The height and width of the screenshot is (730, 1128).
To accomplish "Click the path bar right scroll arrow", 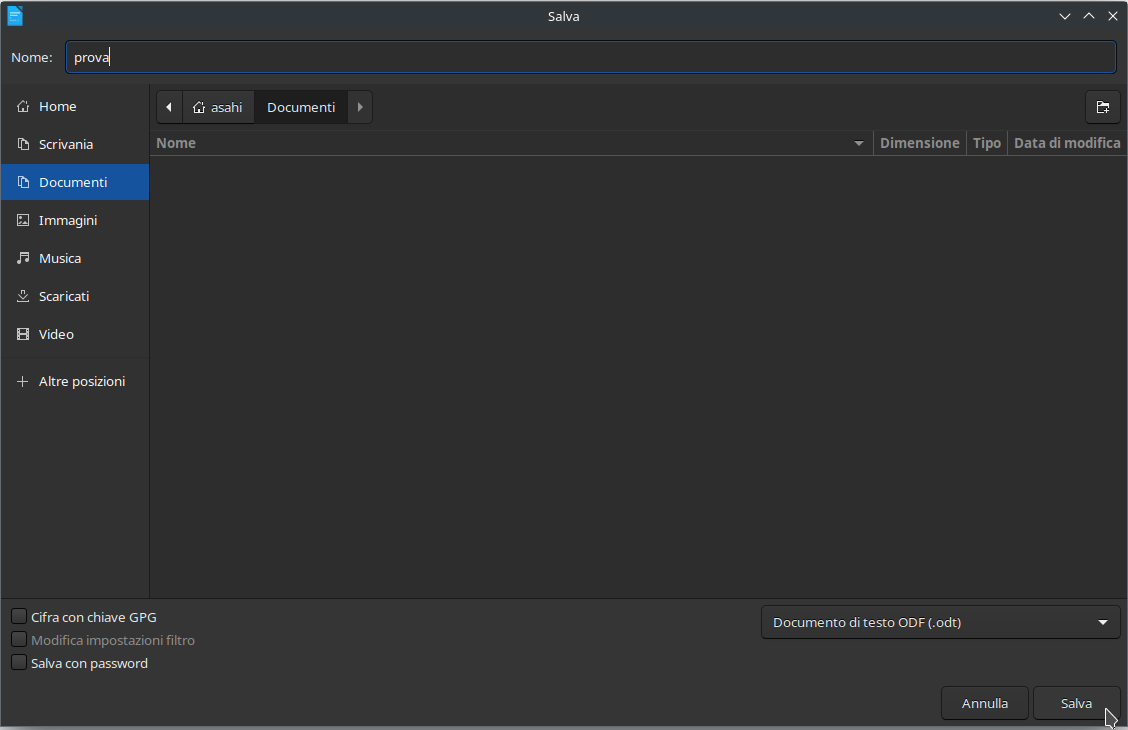I will [x=360, y=107].
